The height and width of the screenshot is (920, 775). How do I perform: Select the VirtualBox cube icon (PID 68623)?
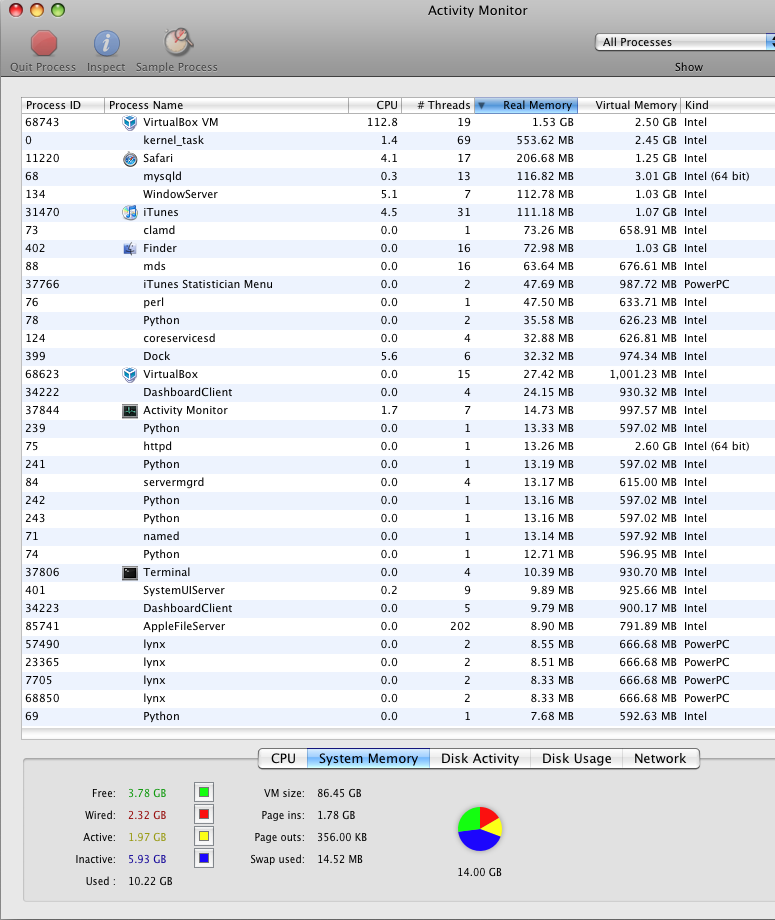click(130, 374)
